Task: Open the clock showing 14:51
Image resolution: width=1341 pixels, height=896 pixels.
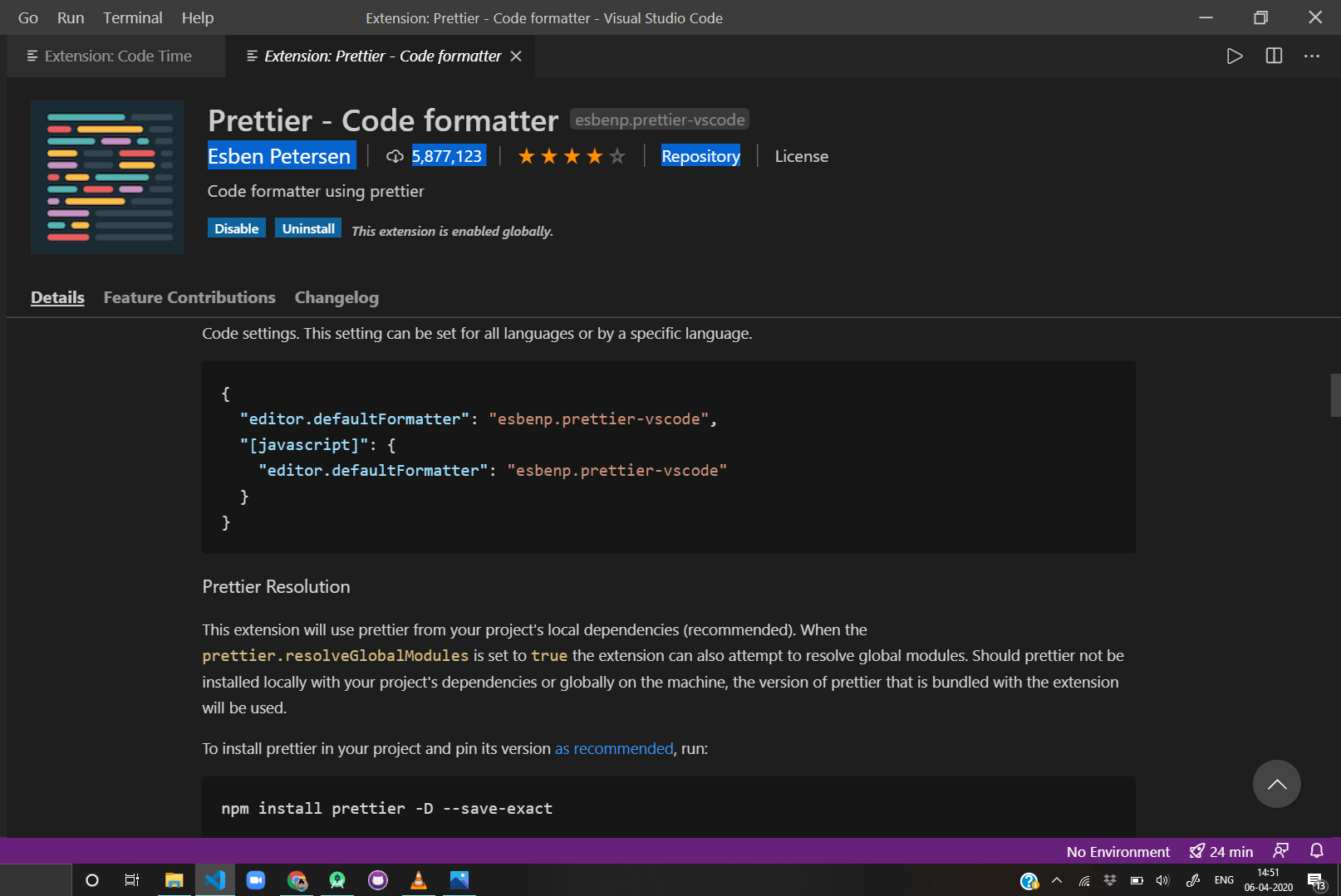Action: pyautogui.click(x=1269, y=880)
